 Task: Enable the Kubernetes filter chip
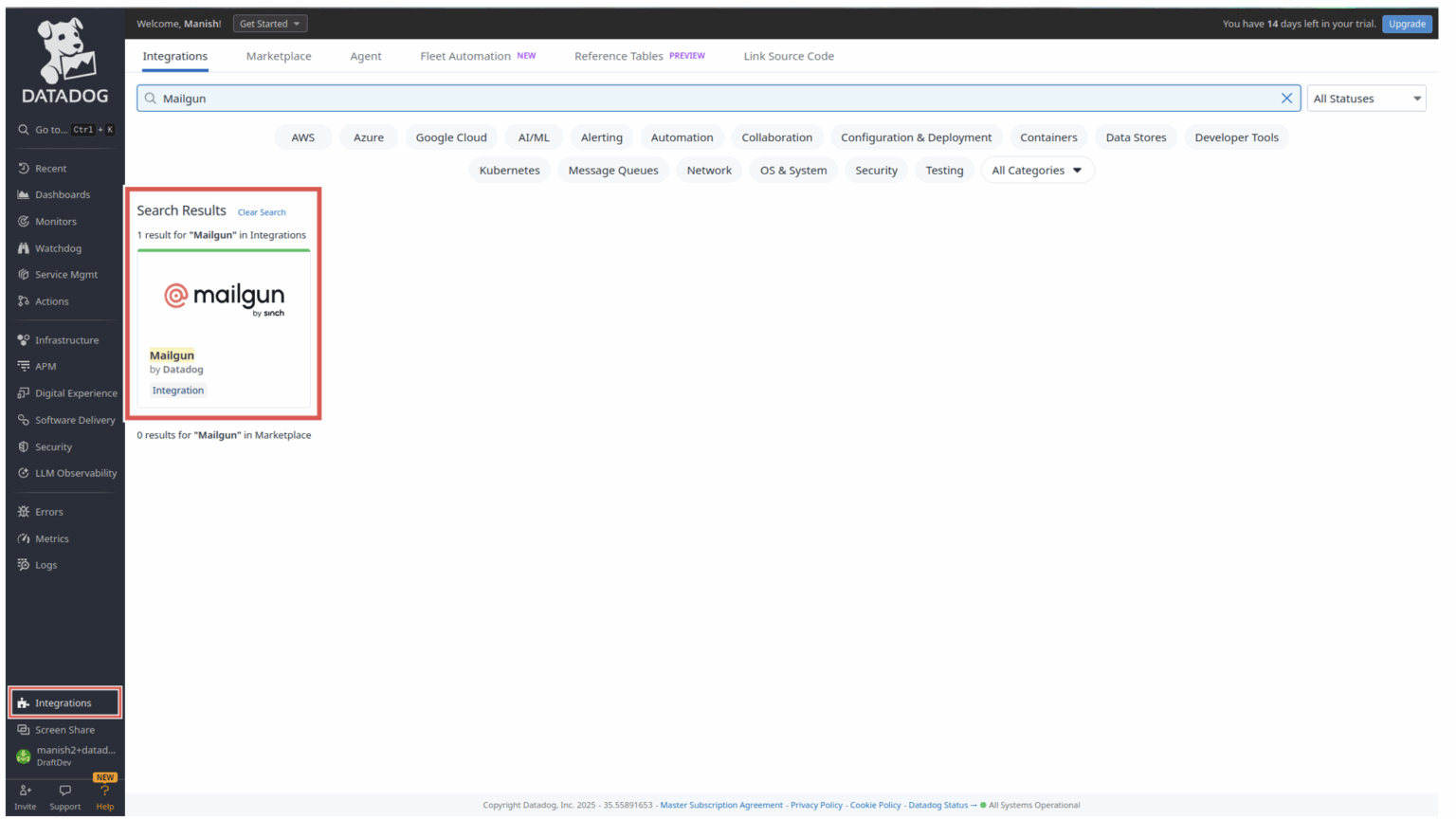click(x=509, y=170)
